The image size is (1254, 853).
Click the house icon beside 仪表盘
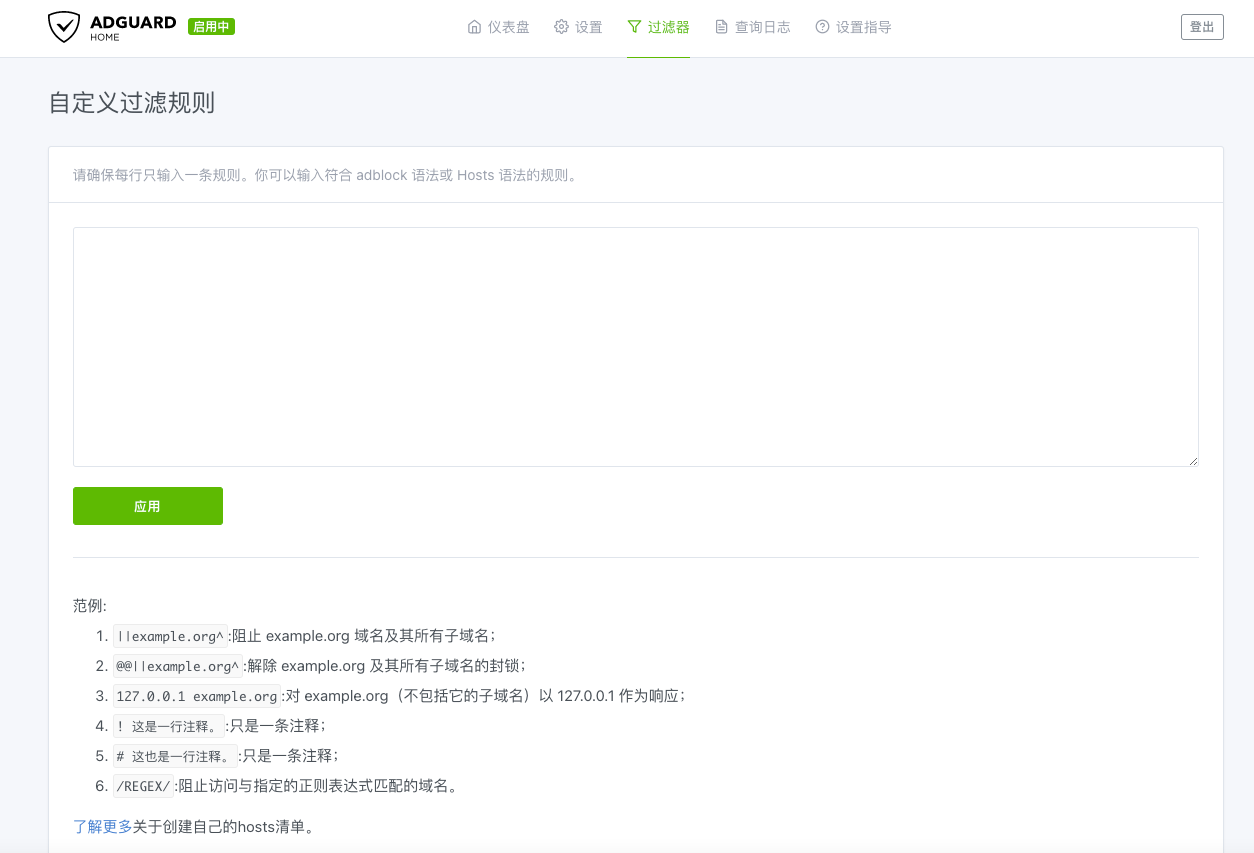click(474, 27)
